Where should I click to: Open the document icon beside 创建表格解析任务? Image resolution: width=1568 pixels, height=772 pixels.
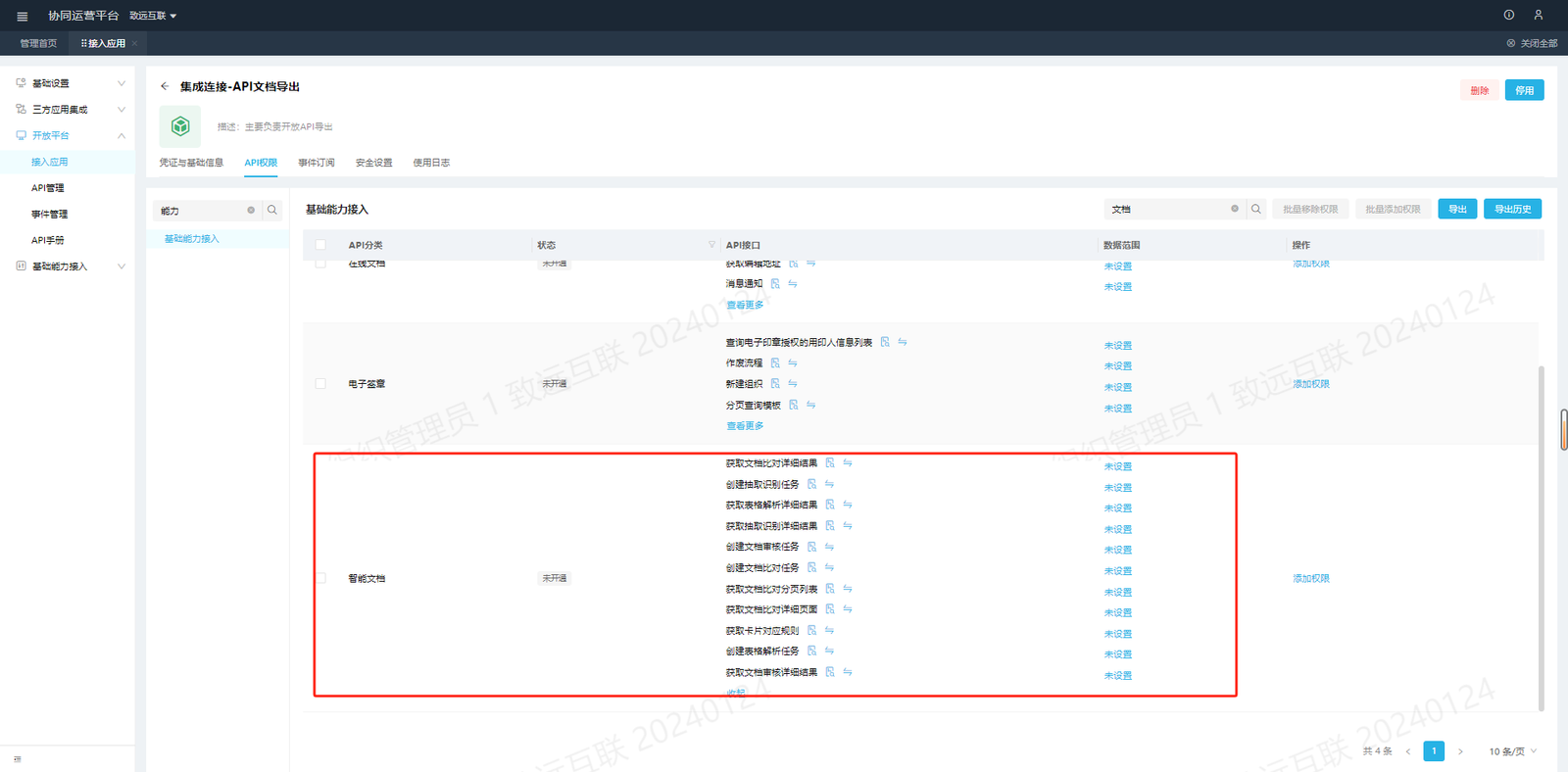(811, 651)
